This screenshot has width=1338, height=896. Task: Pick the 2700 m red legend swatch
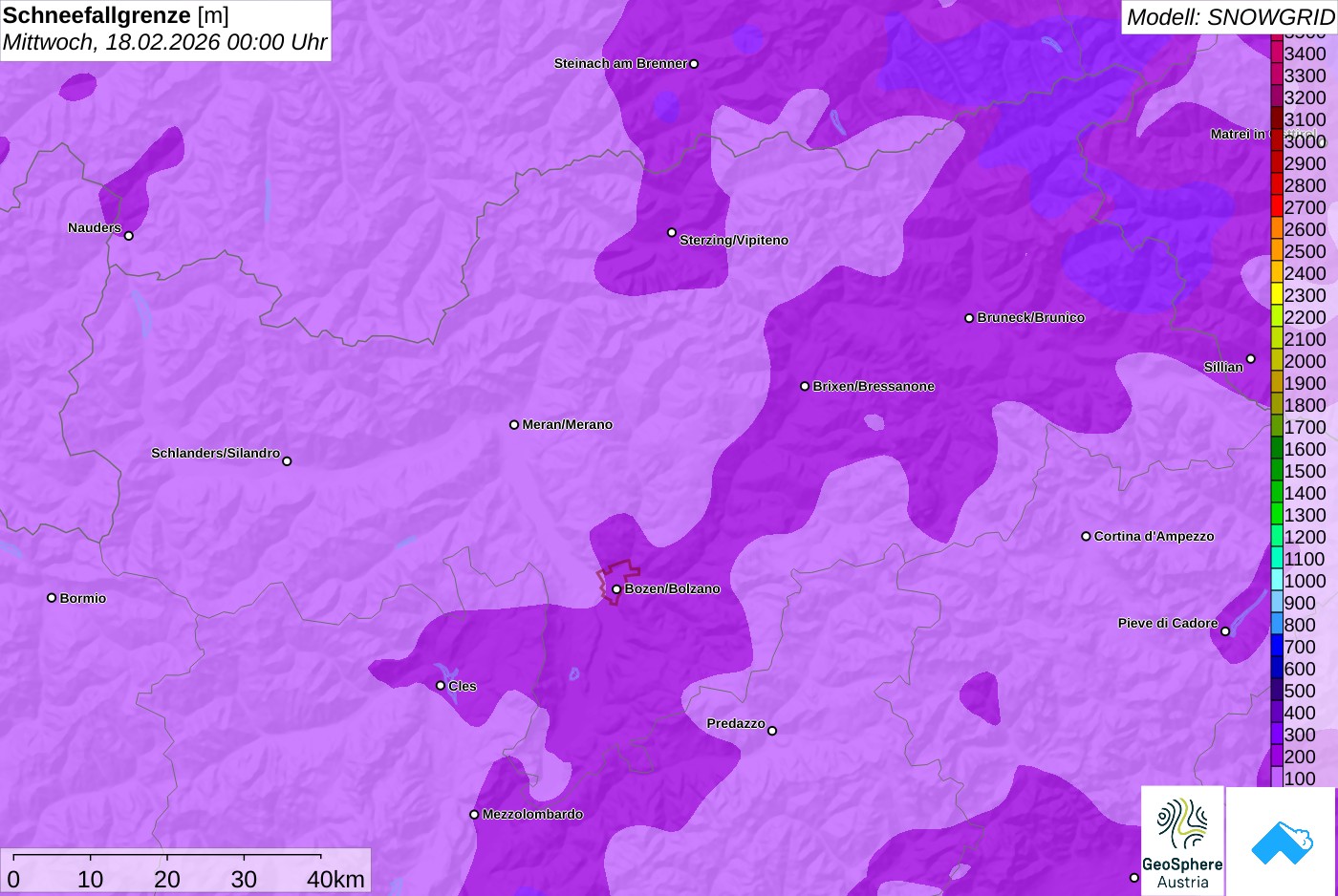click(x=1276, y=207)
